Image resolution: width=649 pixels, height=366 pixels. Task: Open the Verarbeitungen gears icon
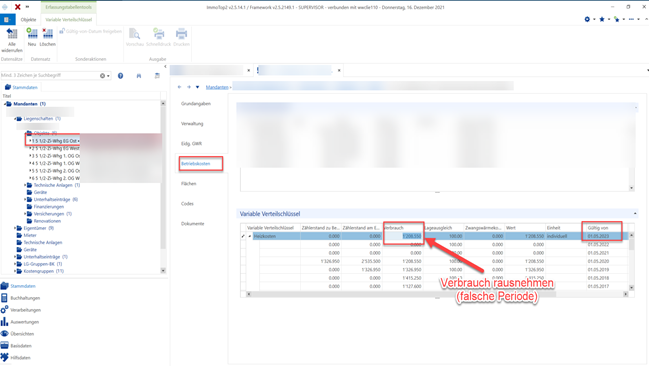click(x=4, y=310)
